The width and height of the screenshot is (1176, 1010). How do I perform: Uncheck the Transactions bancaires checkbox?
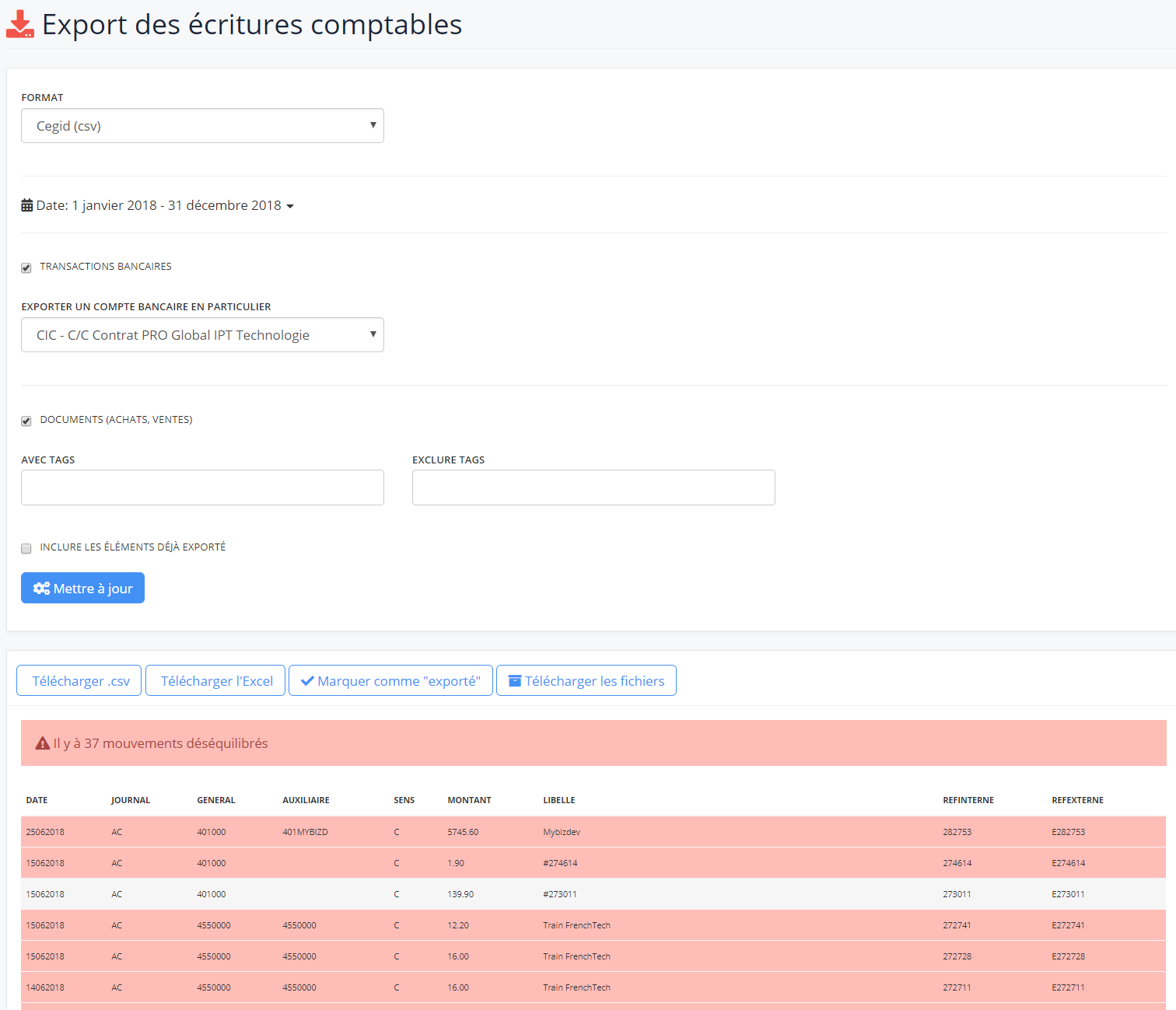tap(26, 267)
